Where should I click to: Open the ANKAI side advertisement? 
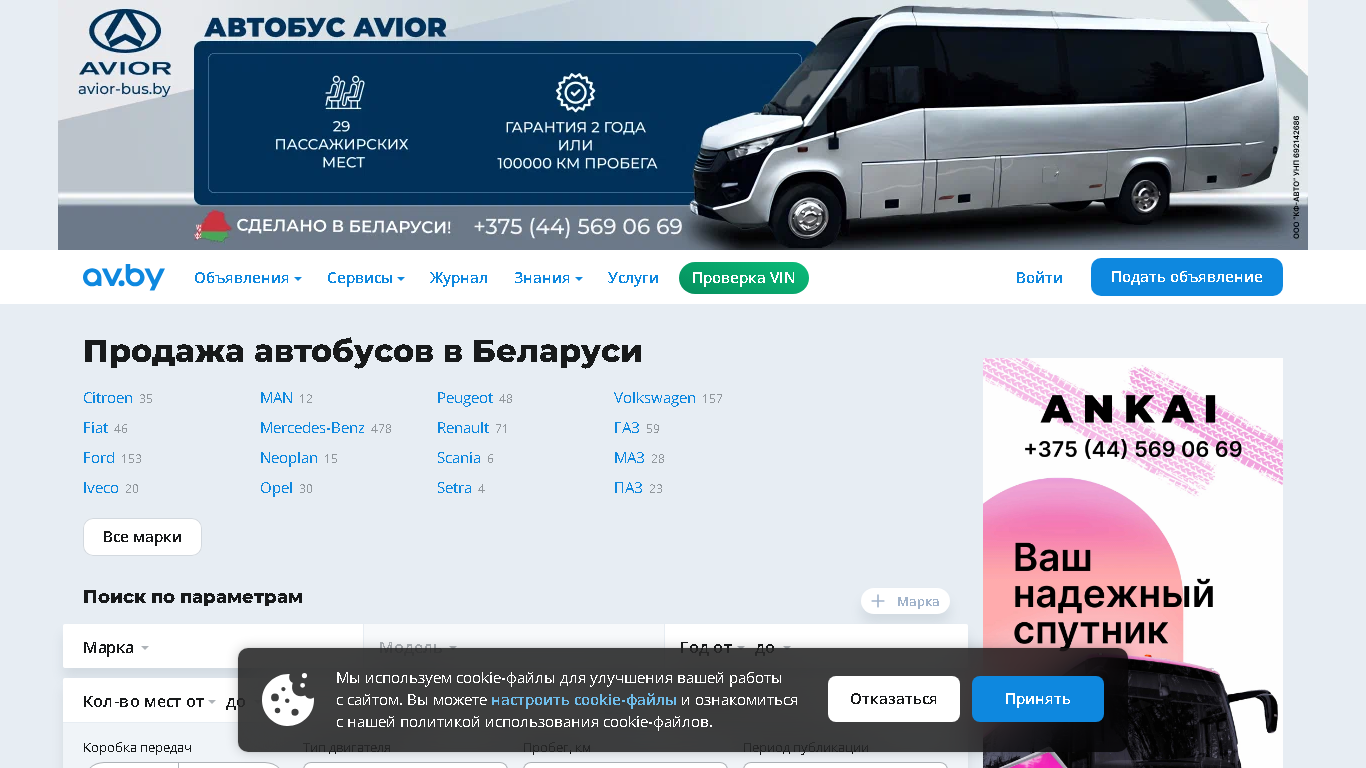[1133, 563]
